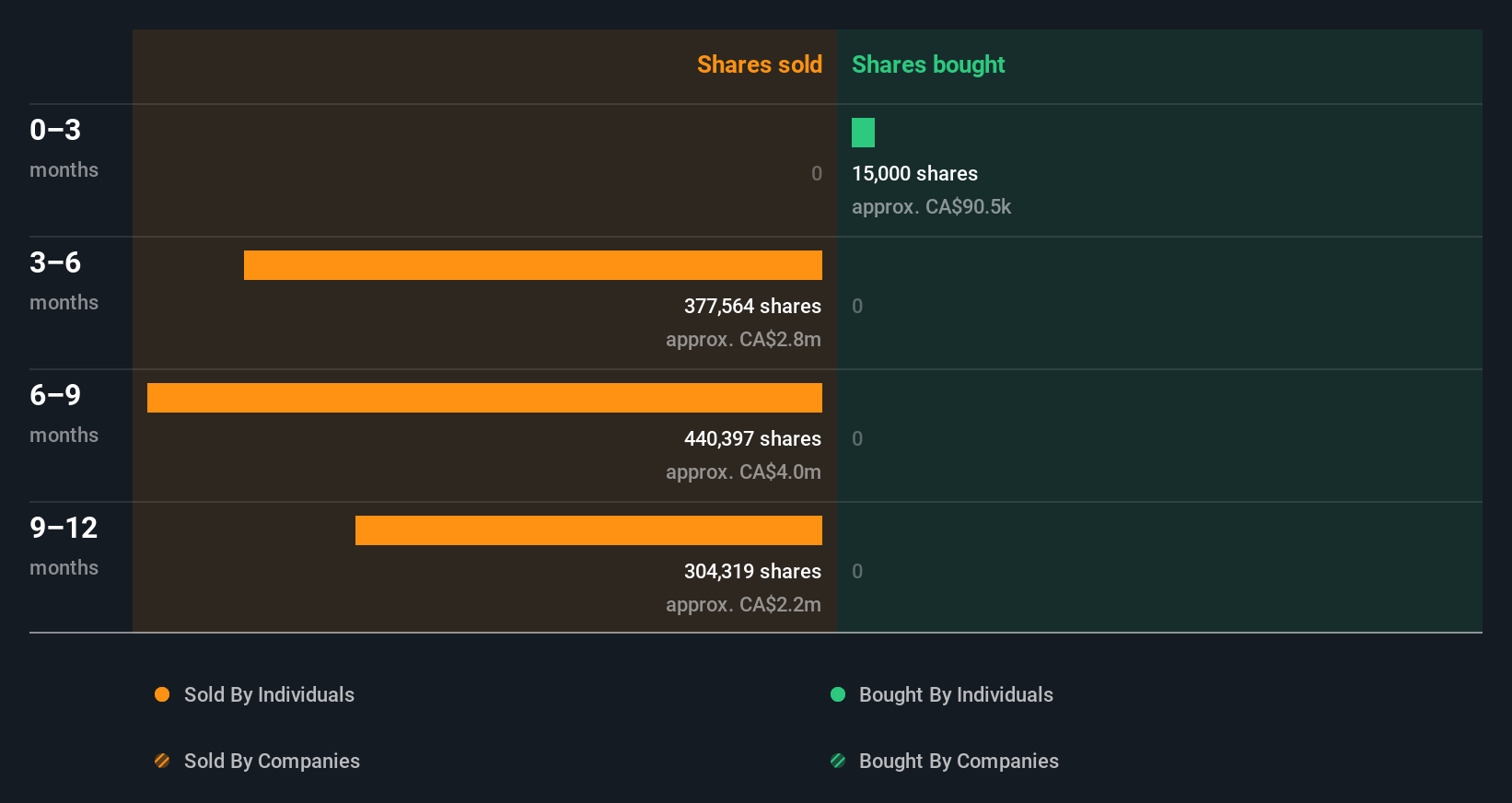This screenshot has width=1512, height=803.
Task: Toggle the Sold By Companies legend label
Action: (x=272, y=762)
